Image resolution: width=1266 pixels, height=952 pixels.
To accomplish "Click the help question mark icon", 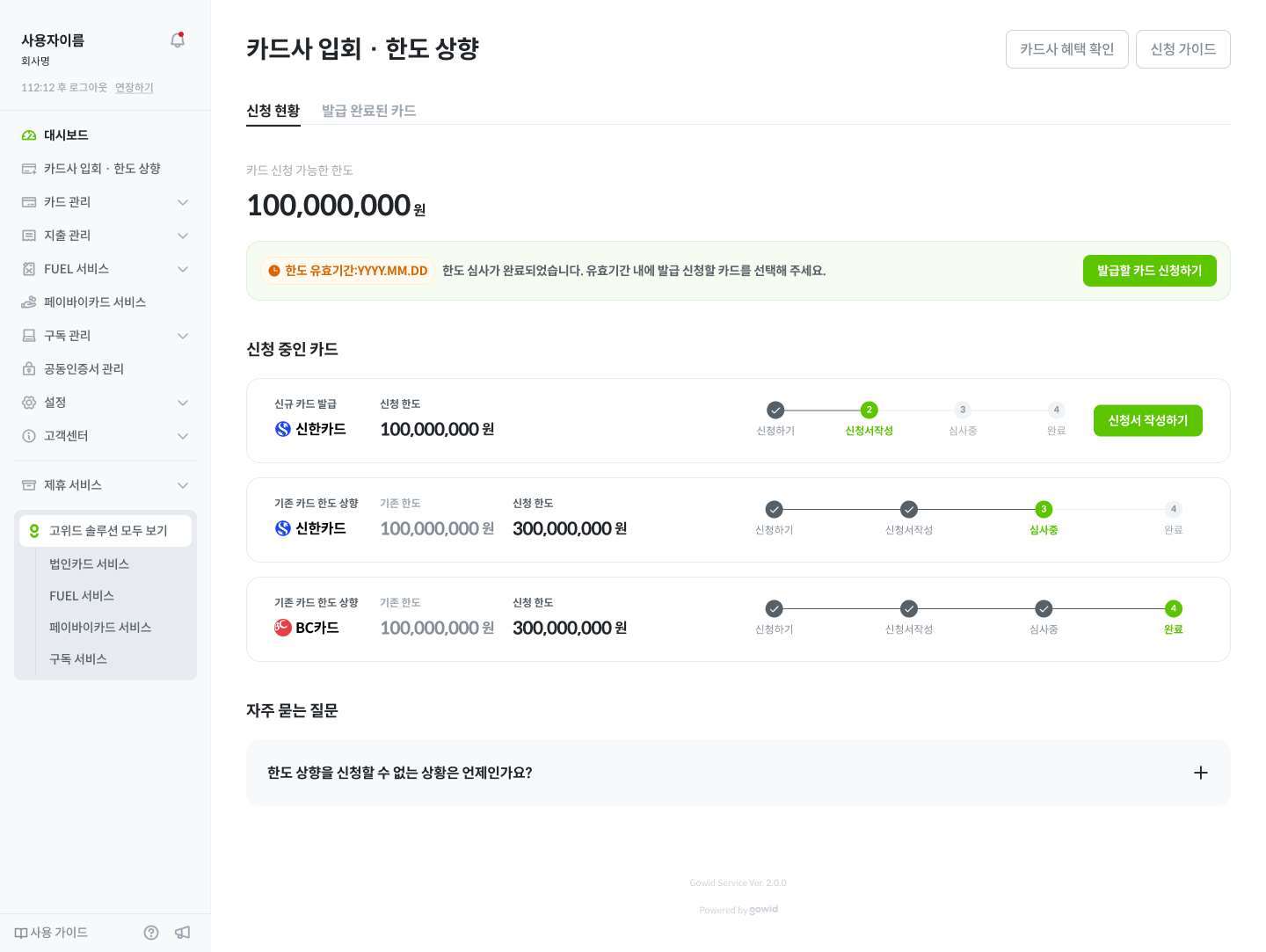I will point(151,933).
